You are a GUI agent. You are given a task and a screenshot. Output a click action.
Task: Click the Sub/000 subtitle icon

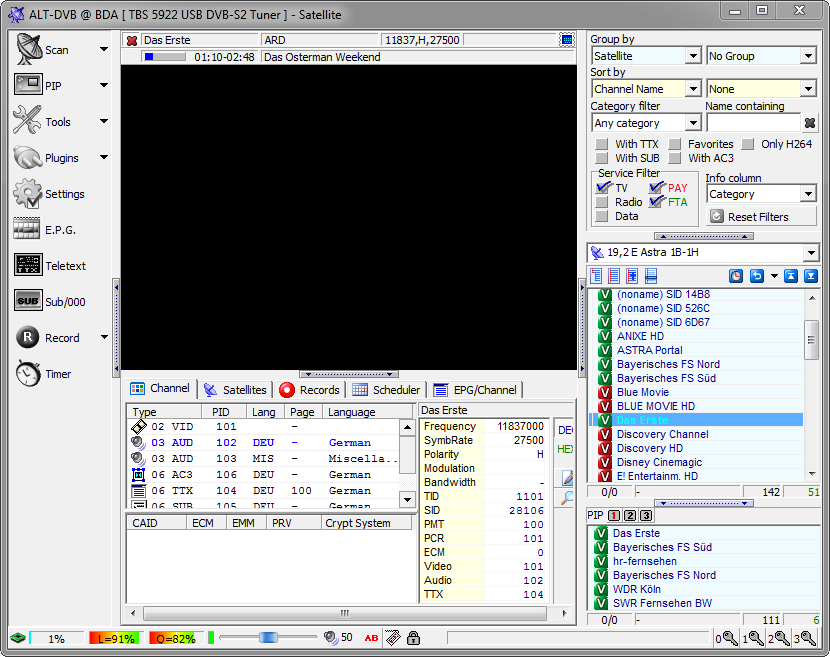coord(28,301)
